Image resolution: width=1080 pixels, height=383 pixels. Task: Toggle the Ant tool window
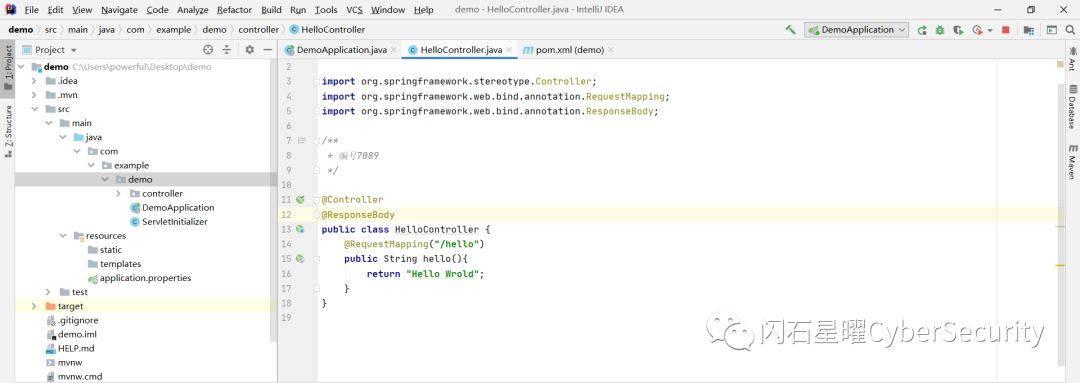pyautogui.click(x=1072, y=58)
